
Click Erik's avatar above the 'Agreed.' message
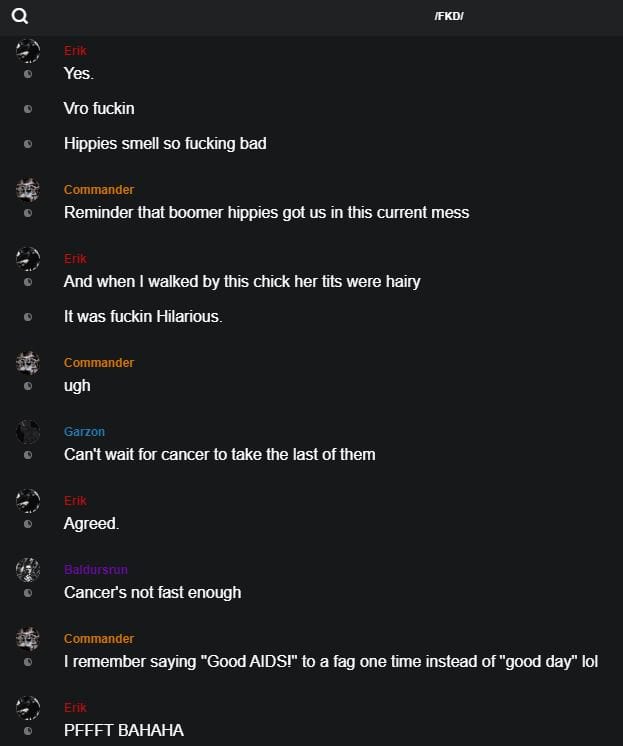28,501
